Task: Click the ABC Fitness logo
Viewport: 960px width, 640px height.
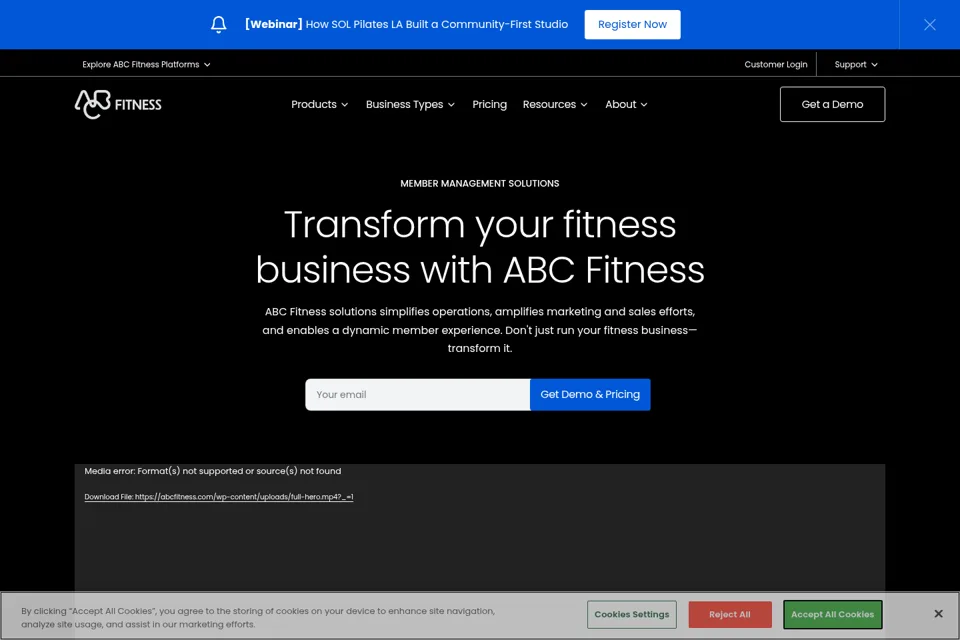Action: [118, 104]
